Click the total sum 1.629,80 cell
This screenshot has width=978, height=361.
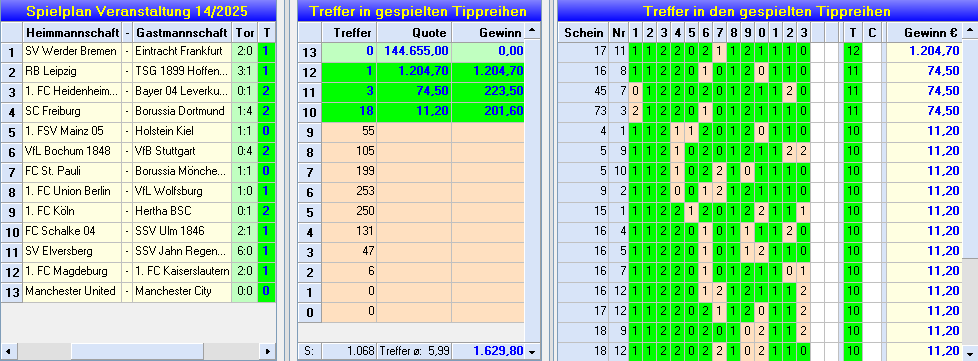click(x=488, y=351)
